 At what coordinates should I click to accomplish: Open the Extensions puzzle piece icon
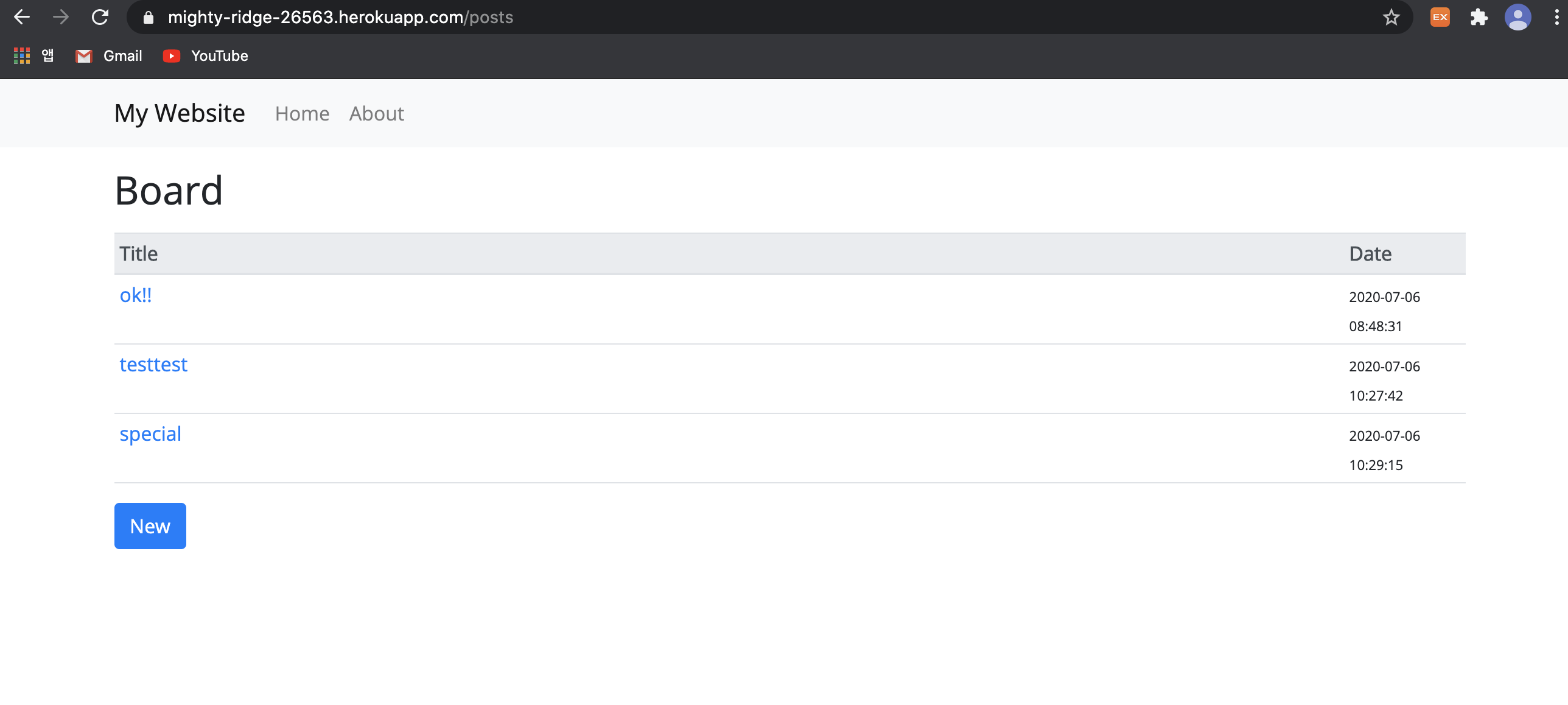point(1479,17)
